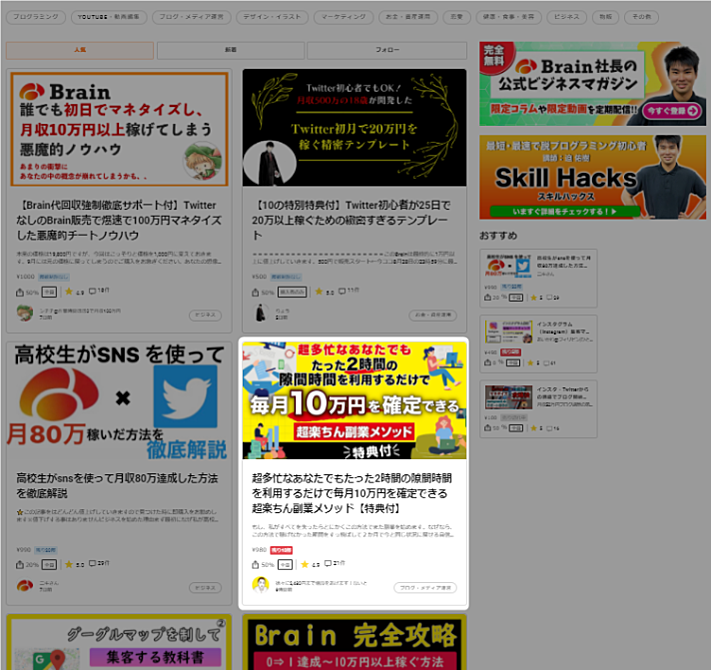Open the グーグルマップを制して article thumbnail
Viewport: 711px width, 670px height.
pyautogui.click(x=119, y=643)
